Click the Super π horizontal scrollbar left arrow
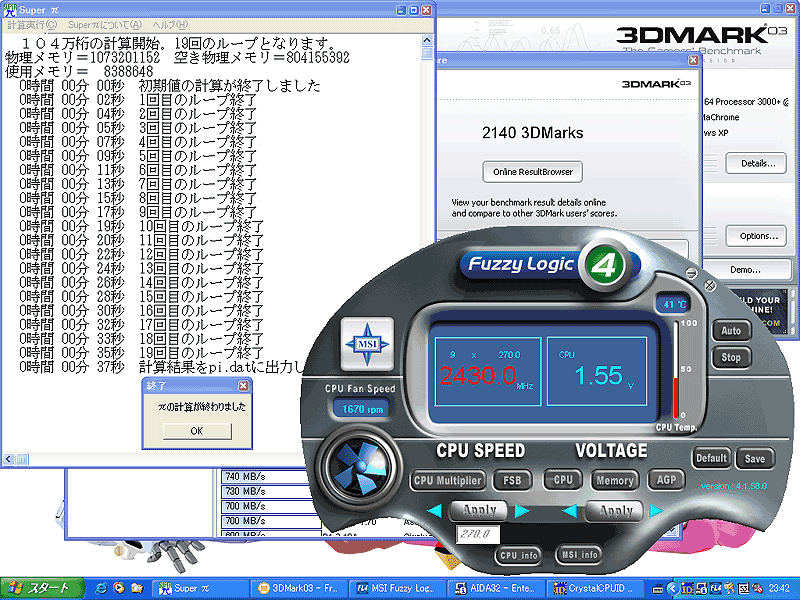 point(8,459)
